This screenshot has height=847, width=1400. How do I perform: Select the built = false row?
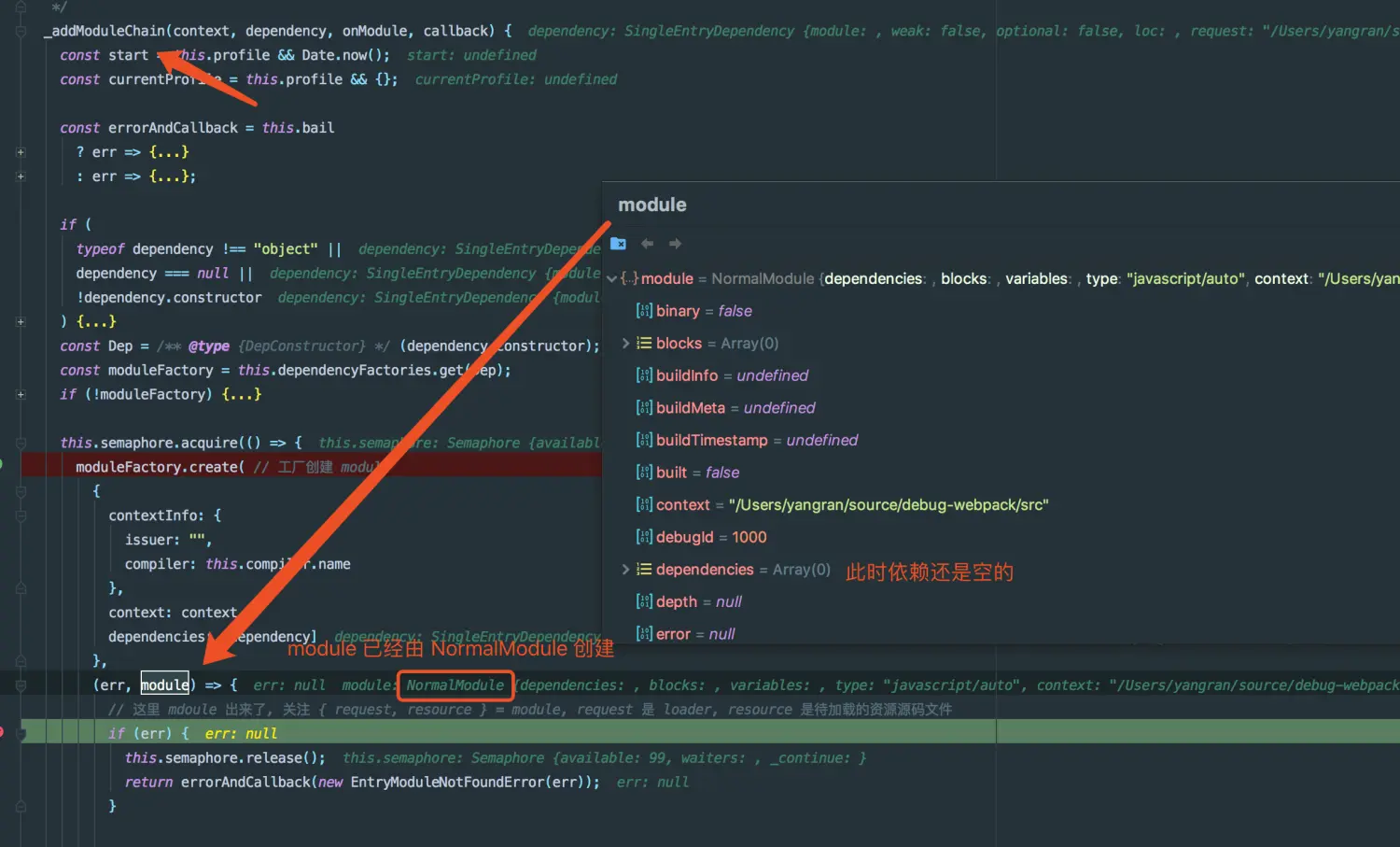[x=1001, y=473]
